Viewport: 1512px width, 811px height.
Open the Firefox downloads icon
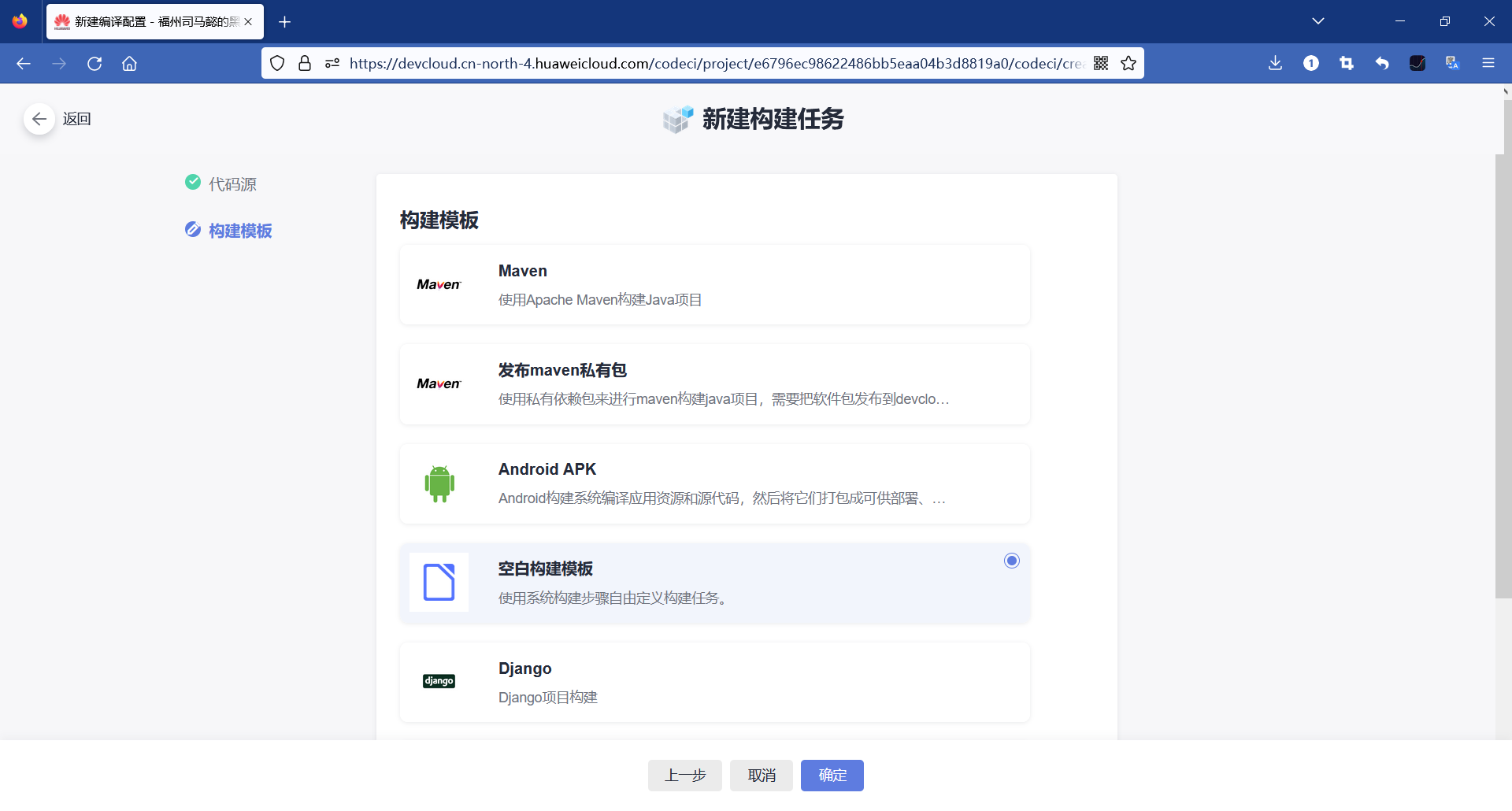click(1275, 63)
